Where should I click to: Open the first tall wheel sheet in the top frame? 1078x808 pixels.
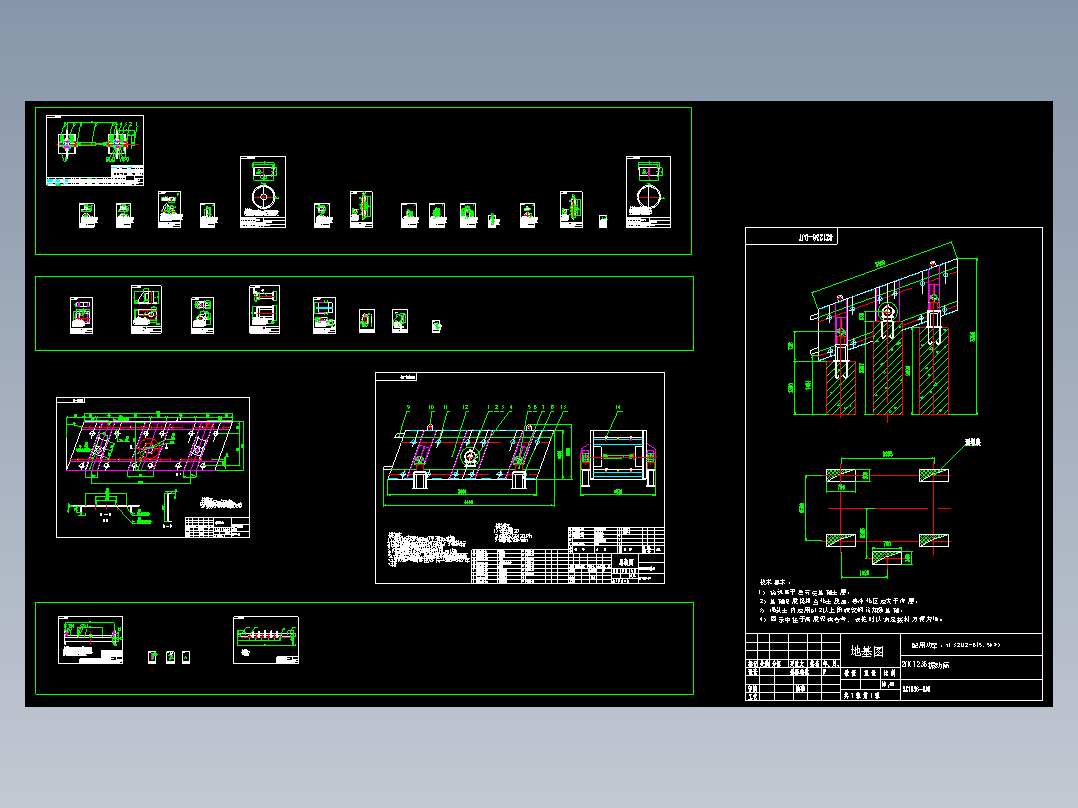(x=263, y=192)
